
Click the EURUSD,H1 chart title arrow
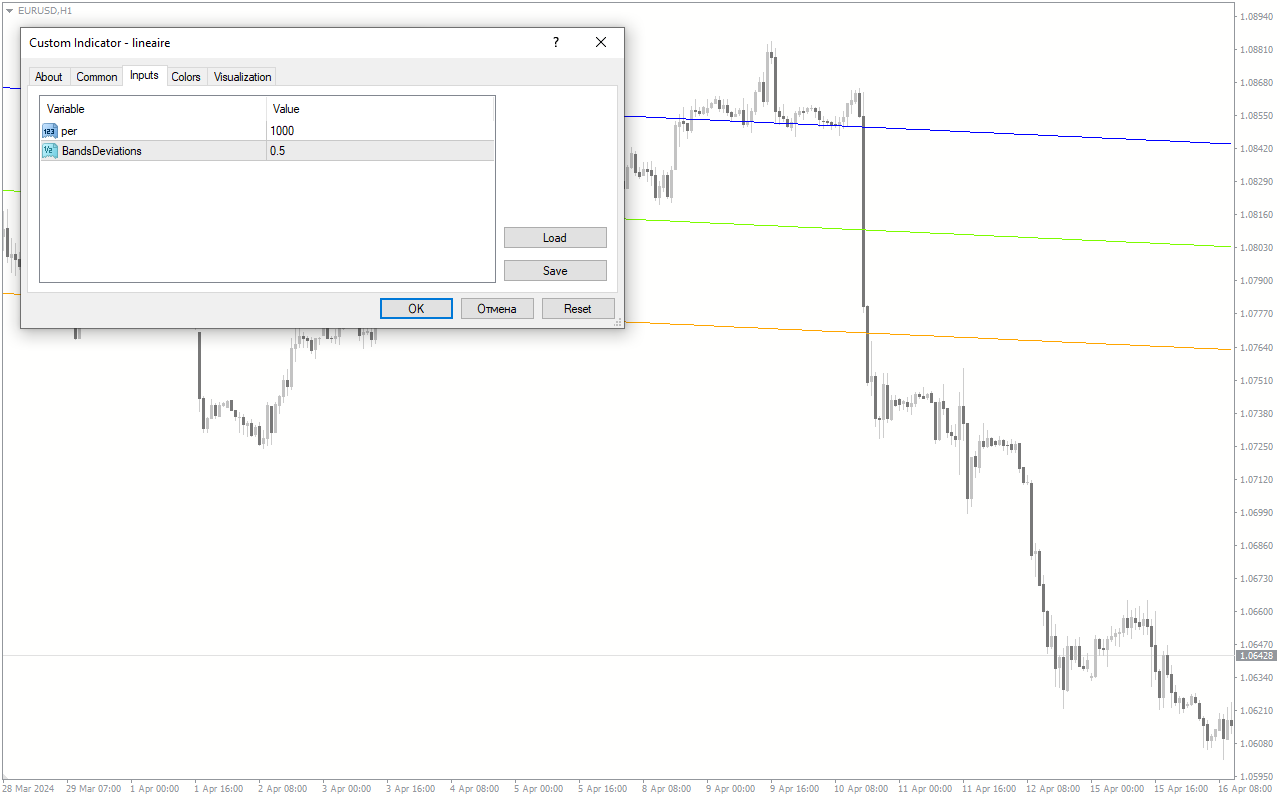point(9,10)
